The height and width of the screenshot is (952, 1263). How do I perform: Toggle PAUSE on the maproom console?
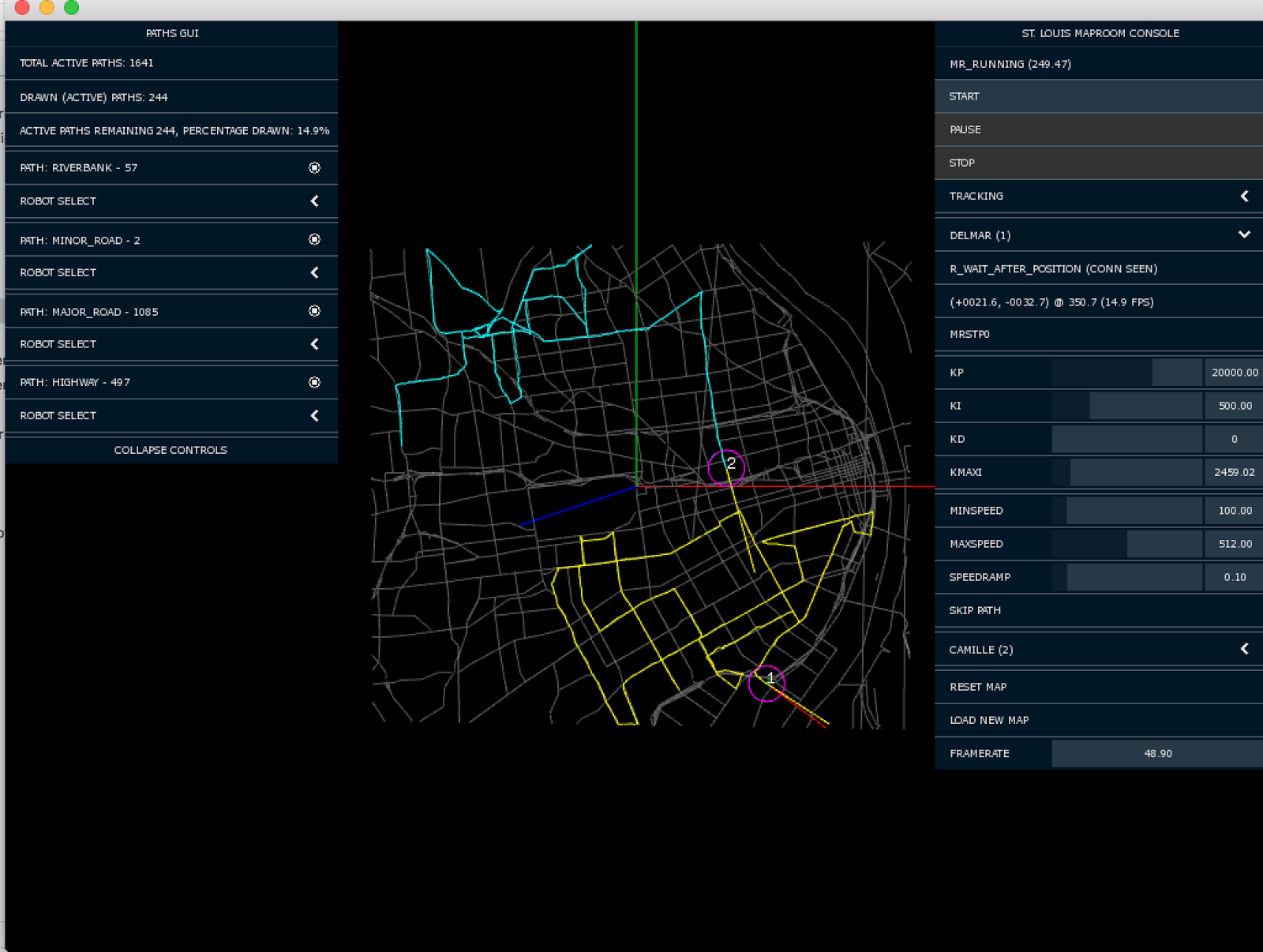click(1097, 129)
